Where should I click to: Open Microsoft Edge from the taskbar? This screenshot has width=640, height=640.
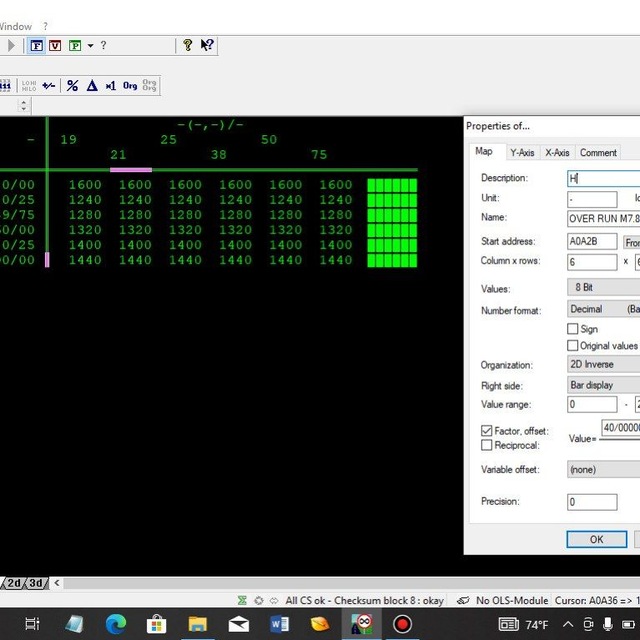116,624
